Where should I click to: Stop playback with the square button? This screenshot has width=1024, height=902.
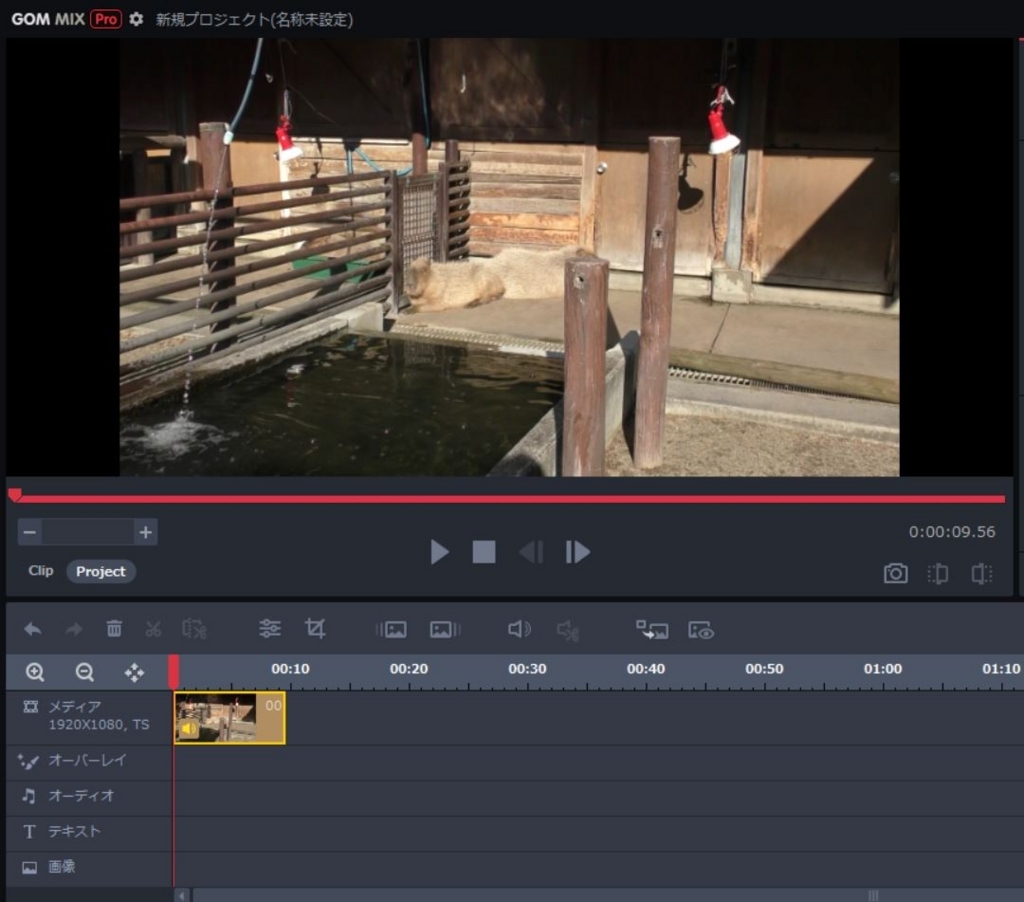point(484,552)
